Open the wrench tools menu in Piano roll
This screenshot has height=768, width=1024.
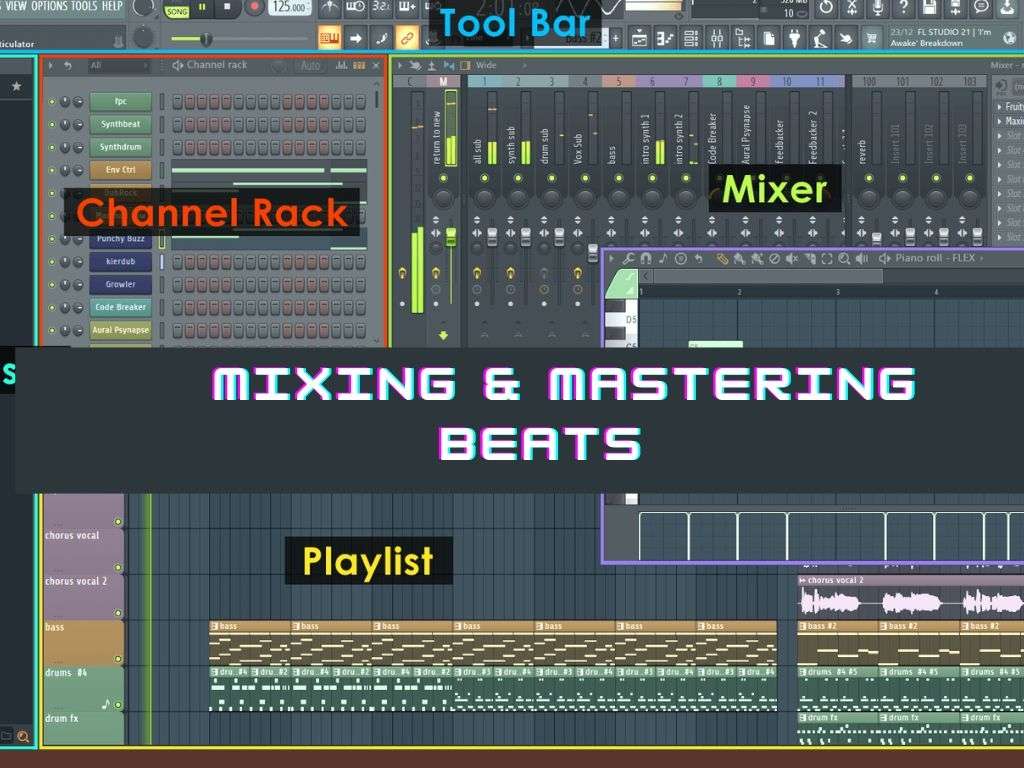point(628,259)
